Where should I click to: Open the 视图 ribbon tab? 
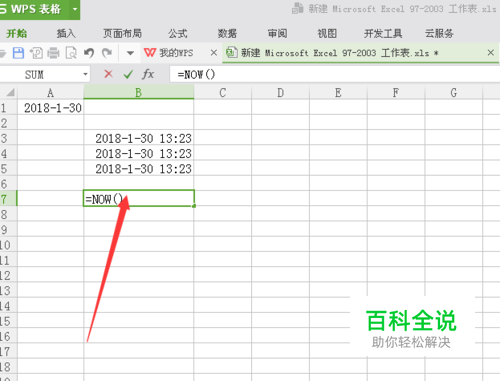(x=327, y=33)
